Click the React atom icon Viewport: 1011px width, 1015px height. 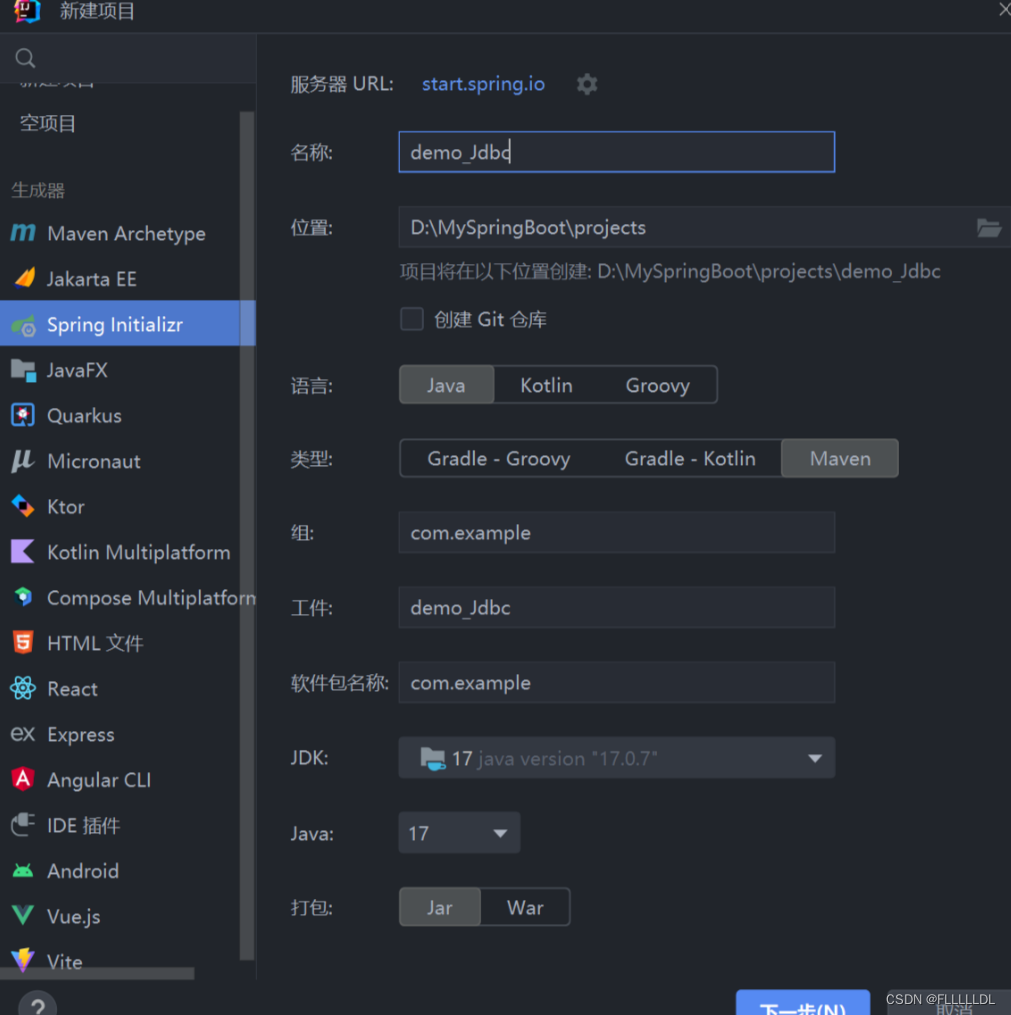(x=23, y=688)
